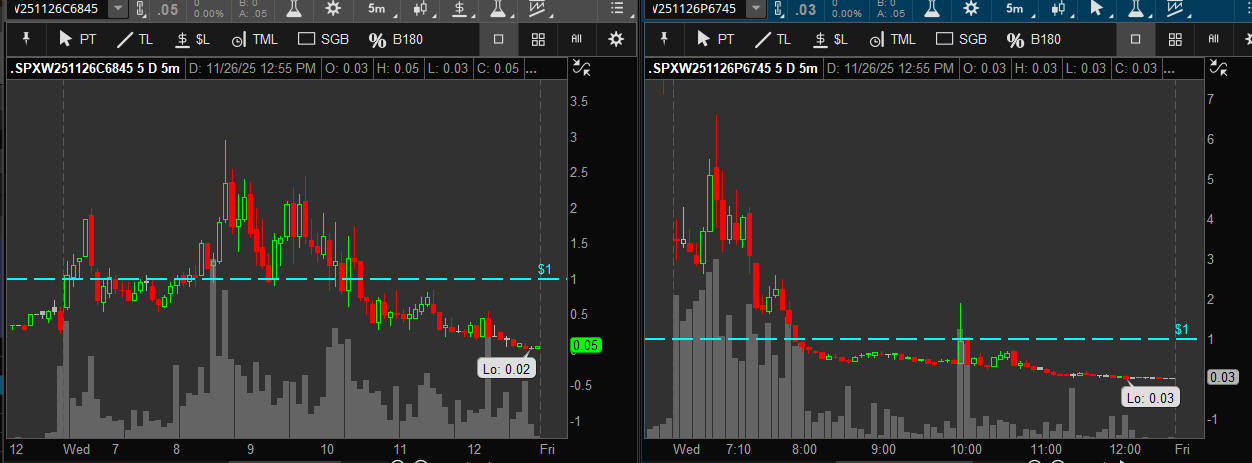Toggle the grid layout mode in right chart
Viewport: 1252px width, 463px height.
click(1175, 39)
